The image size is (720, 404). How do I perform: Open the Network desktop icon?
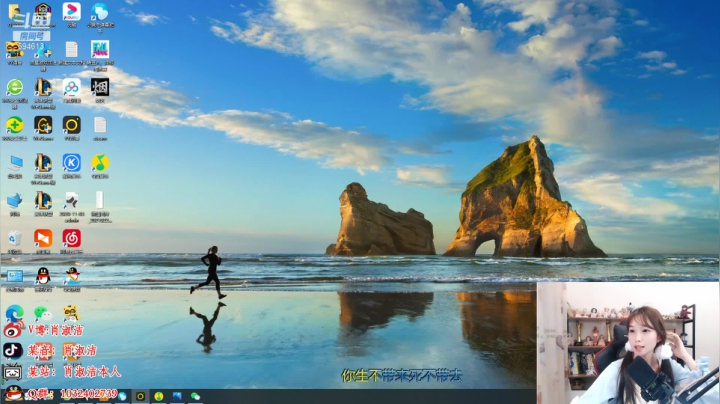point(14,201)
